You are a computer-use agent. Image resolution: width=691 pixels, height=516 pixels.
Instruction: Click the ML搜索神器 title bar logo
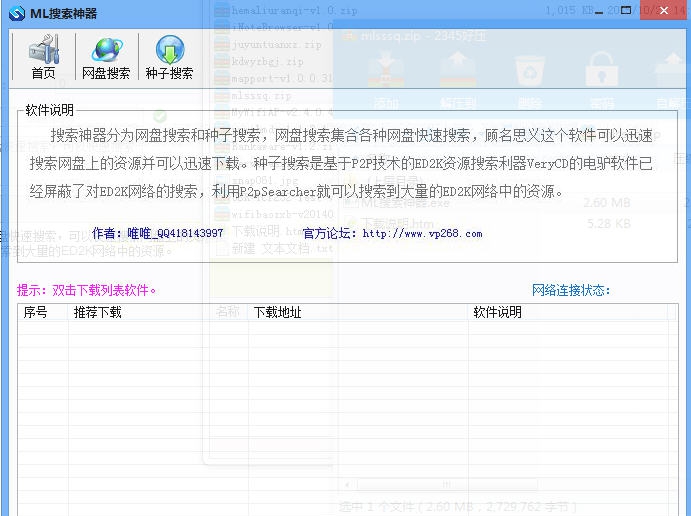(x=17, y=13)
